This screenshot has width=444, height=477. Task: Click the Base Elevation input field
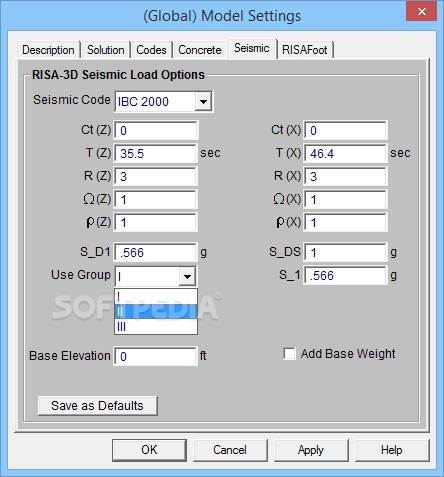pos(156,356)
